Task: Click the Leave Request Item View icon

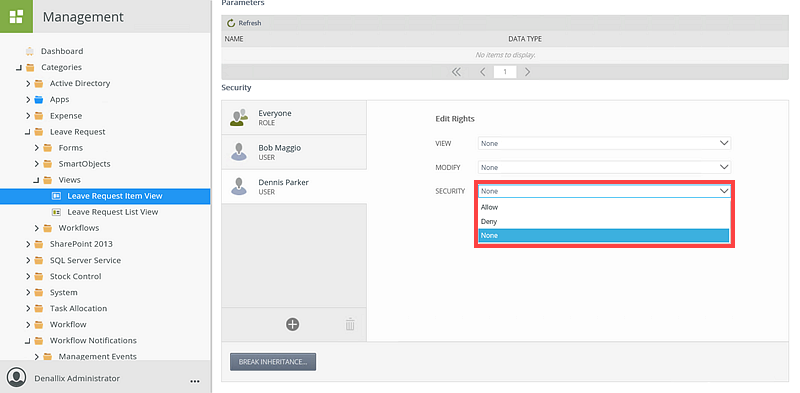Action: 56,196
